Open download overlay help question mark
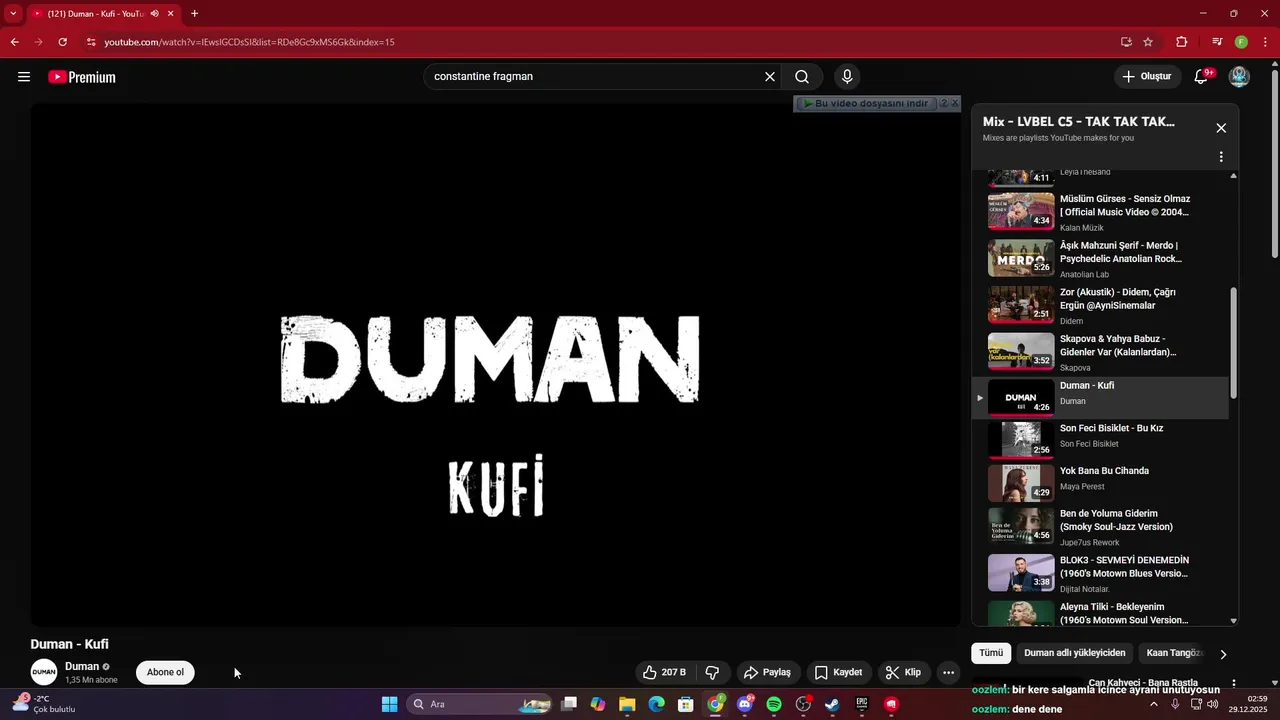The image size is (1280, 720). pyautogui.click(x=943, y=103)
